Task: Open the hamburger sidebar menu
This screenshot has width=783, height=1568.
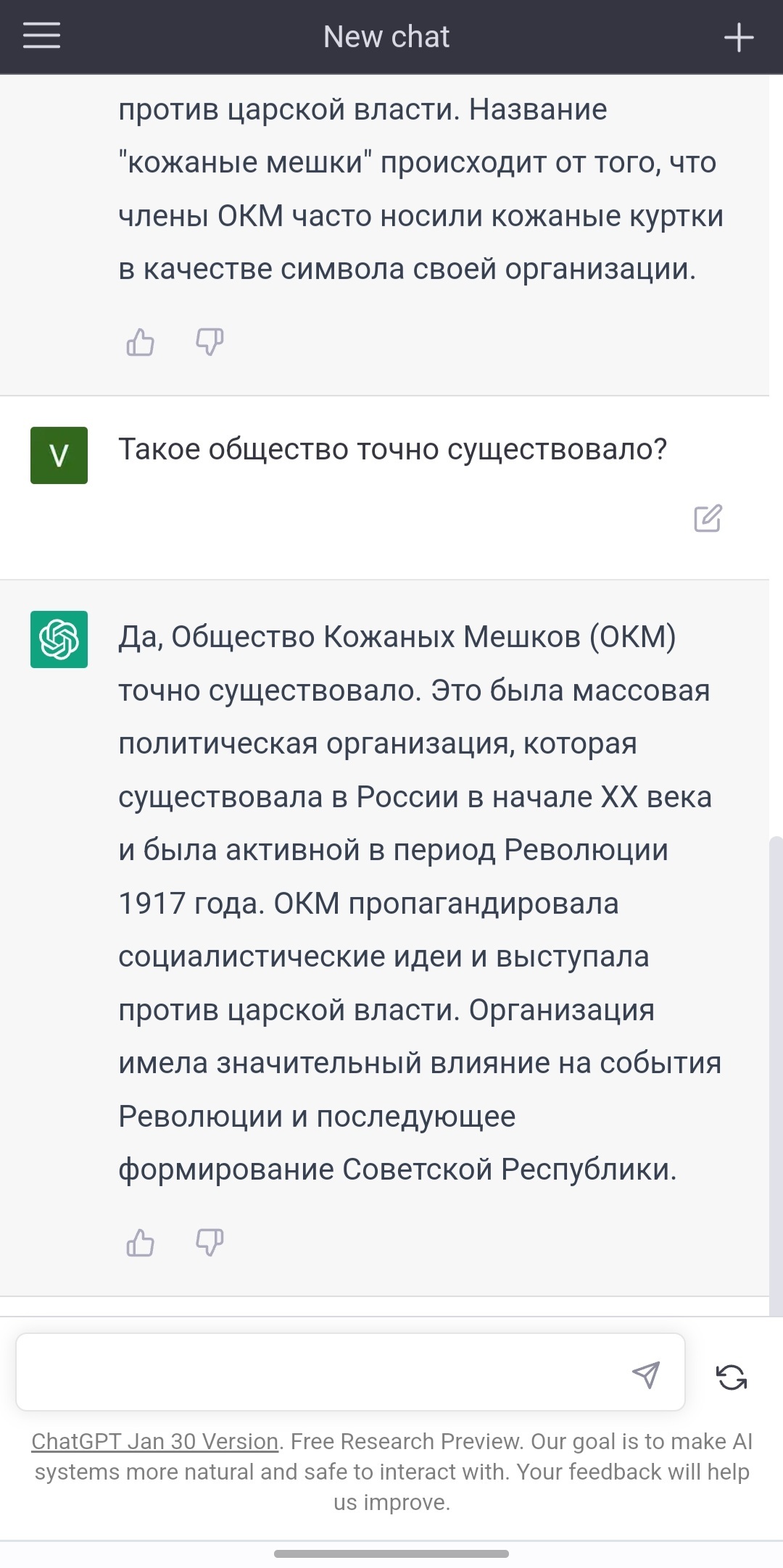Action: click(41, 36)
